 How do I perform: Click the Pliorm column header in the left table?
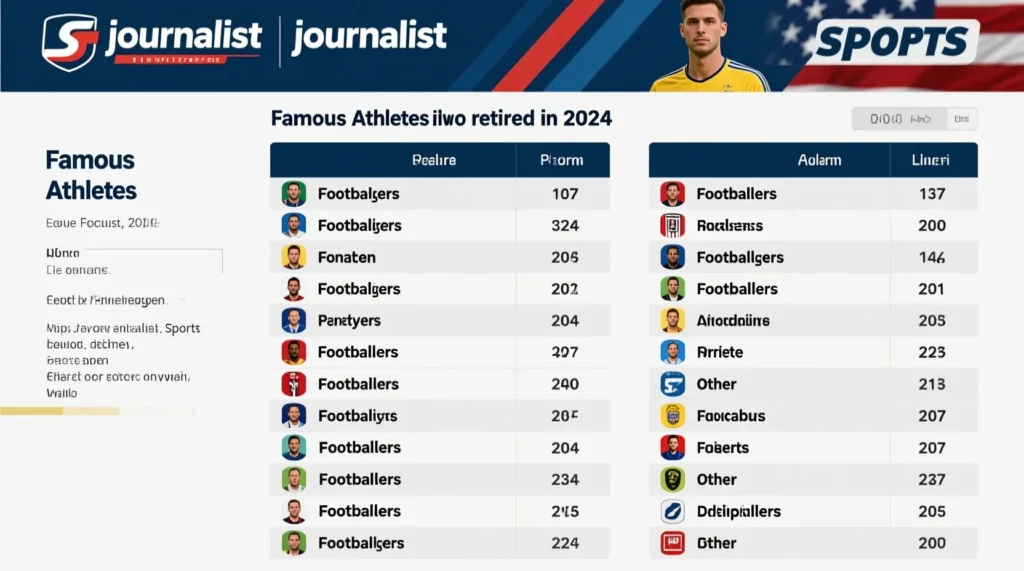tap(561, 160)
